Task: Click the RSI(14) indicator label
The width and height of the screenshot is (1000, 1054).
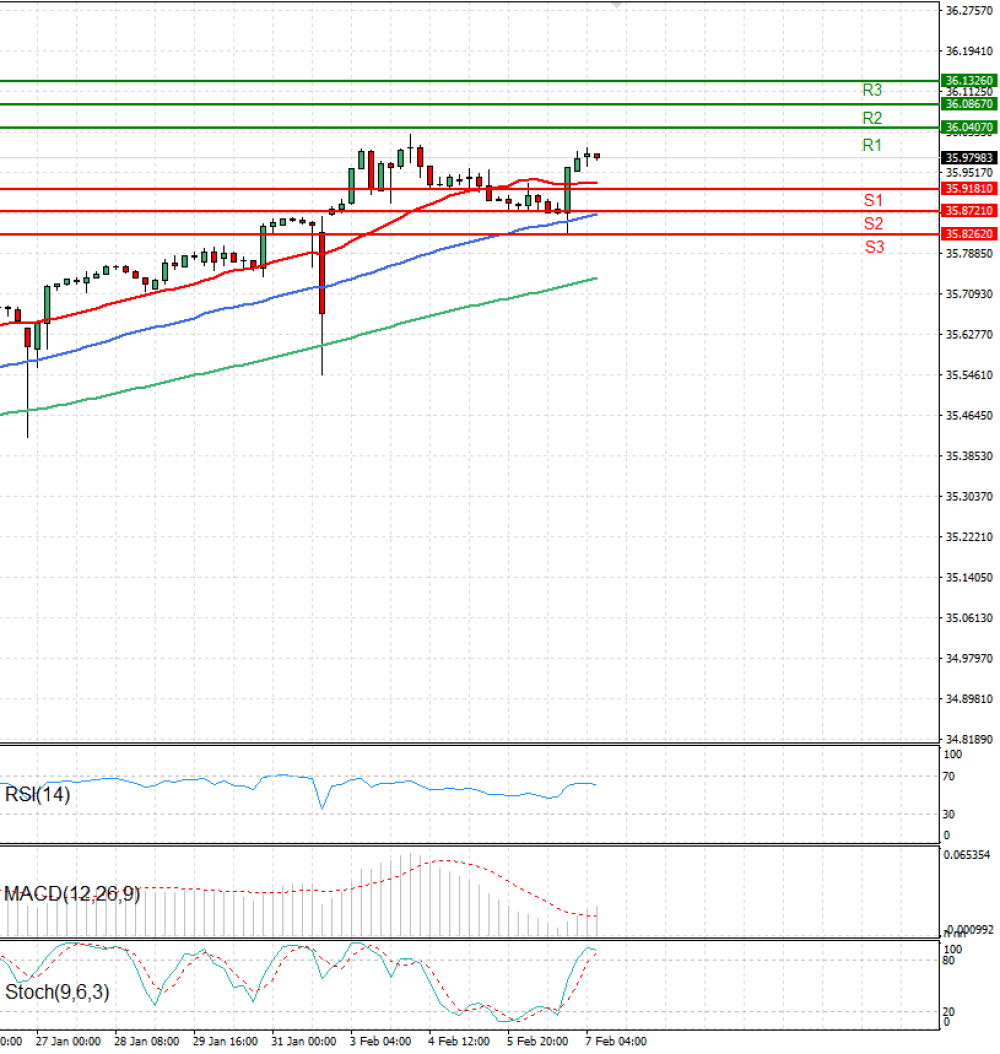Action: point(38,795)
